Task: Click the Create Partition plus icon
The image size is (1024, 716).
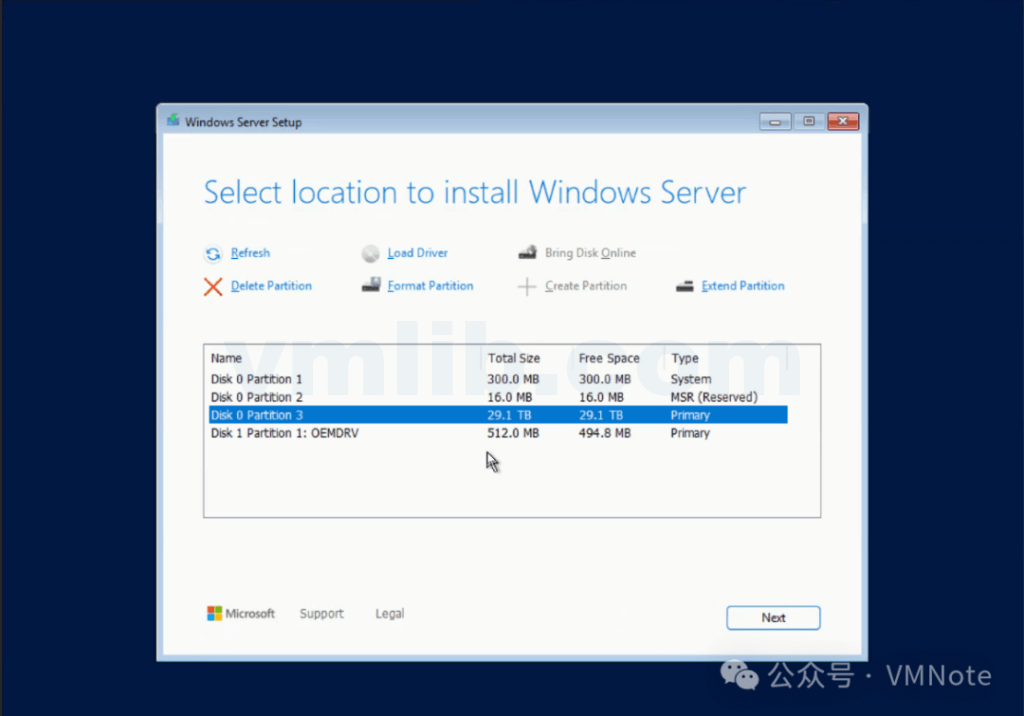Action: coord(527,287)
